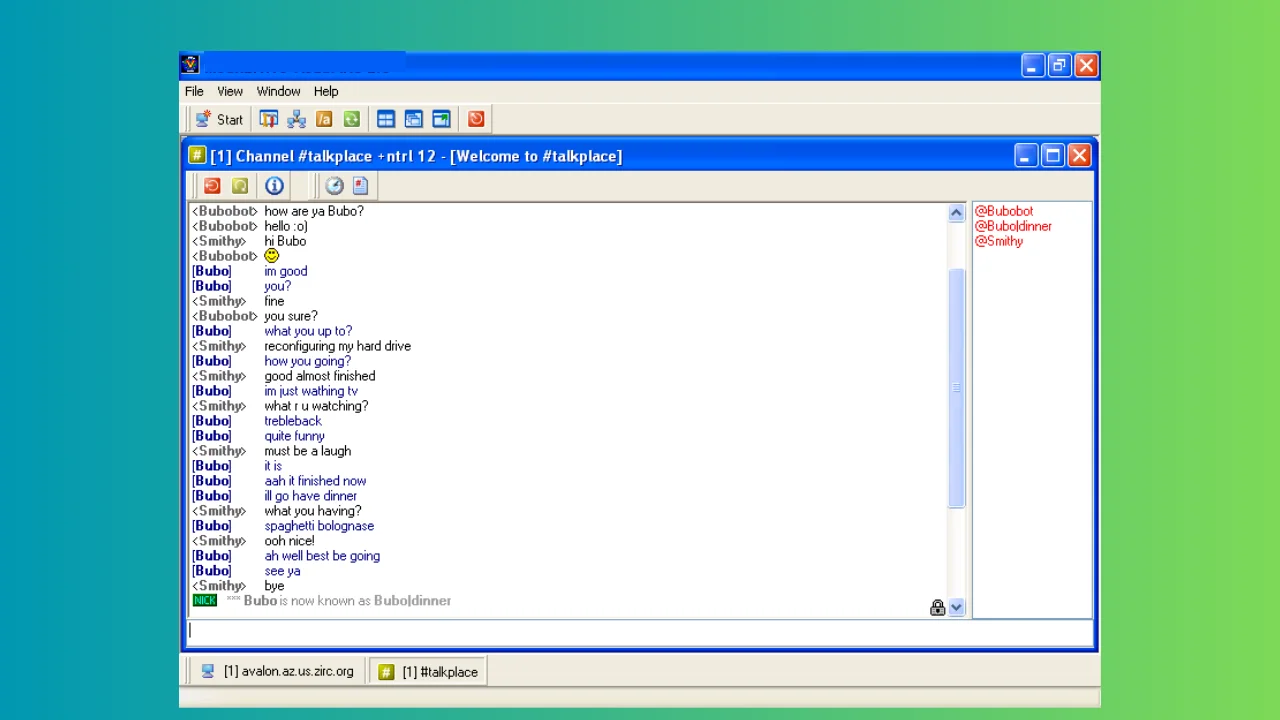Click the red icon in channel toolbar
This screenshot has width=1280, height=720.
pos(212,185)
